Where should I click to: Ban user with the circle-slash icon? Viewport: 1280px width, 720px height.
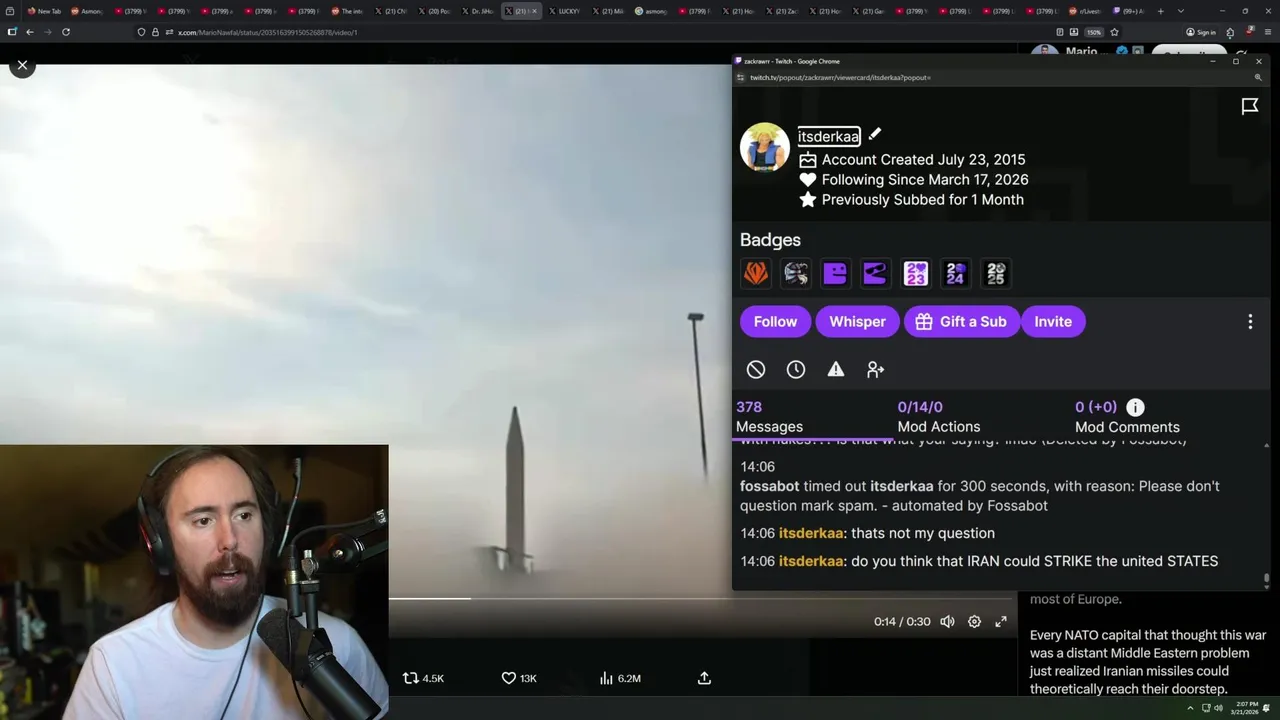coord(756,369)
